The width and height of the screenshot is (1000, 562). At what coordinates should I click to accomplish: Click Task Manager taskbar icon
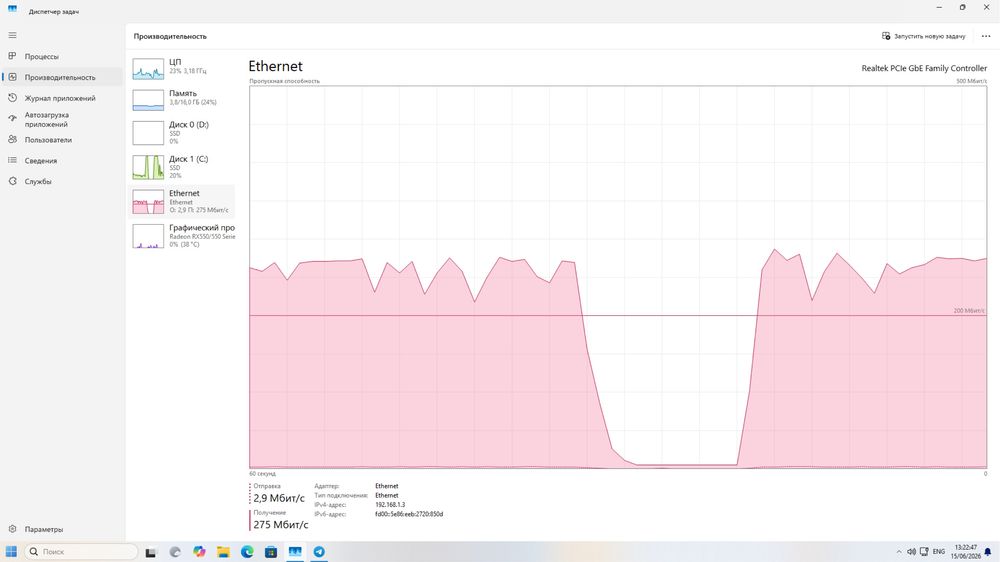[295, 552]
